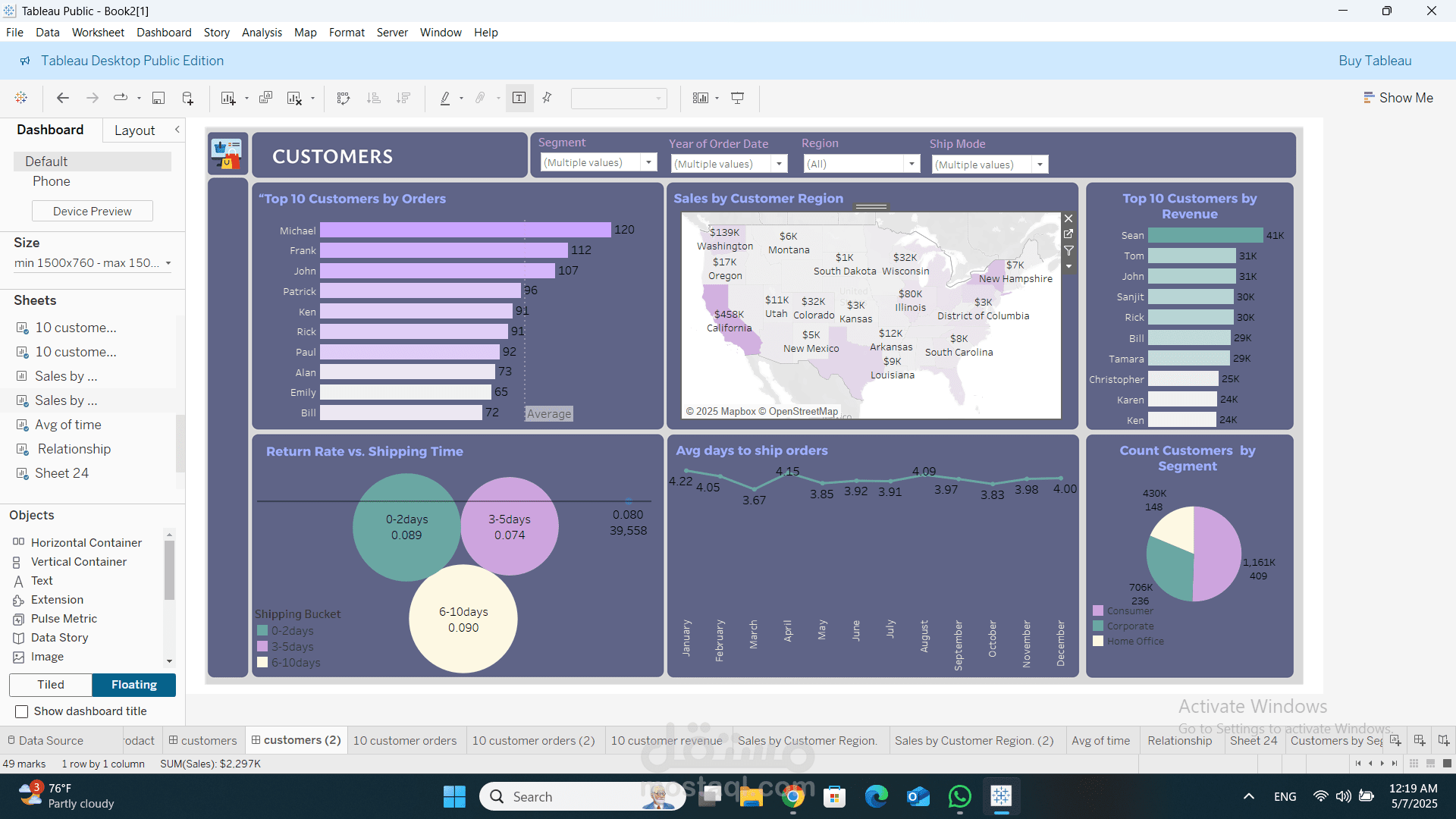The width and height of the screenshot is (1456, 819).
Task: Click the Use as Filter funnel icon
Action: [x=1068, y=250]
